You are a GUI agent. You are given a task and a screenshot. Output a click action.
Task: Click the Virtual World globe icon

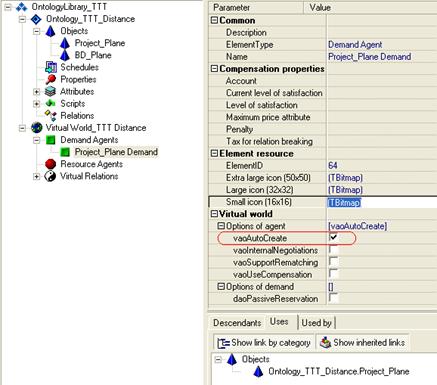[36, 128]
